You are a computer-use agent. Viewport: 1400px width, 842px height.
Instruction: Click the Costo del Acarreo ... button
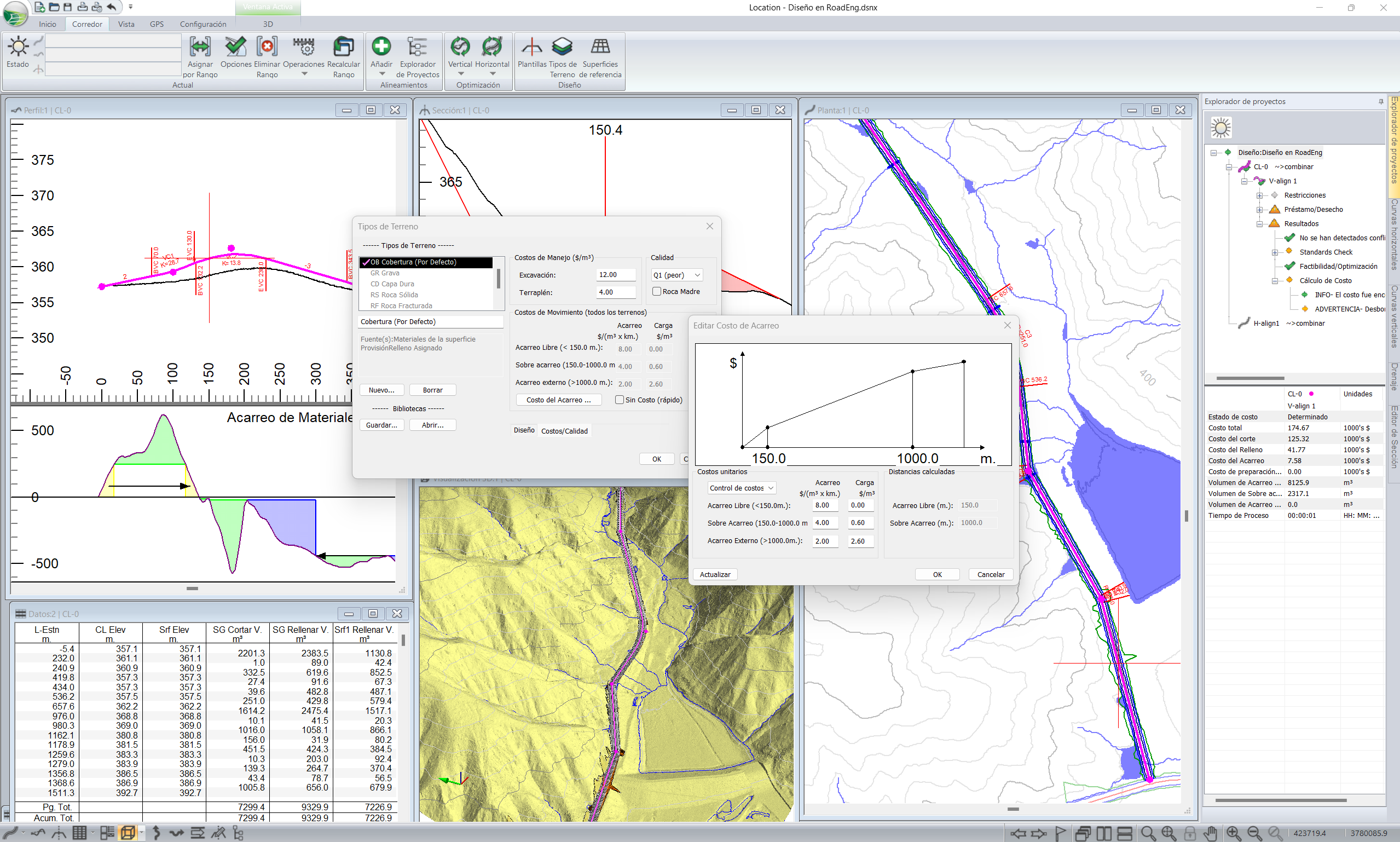tap(559, 400)
